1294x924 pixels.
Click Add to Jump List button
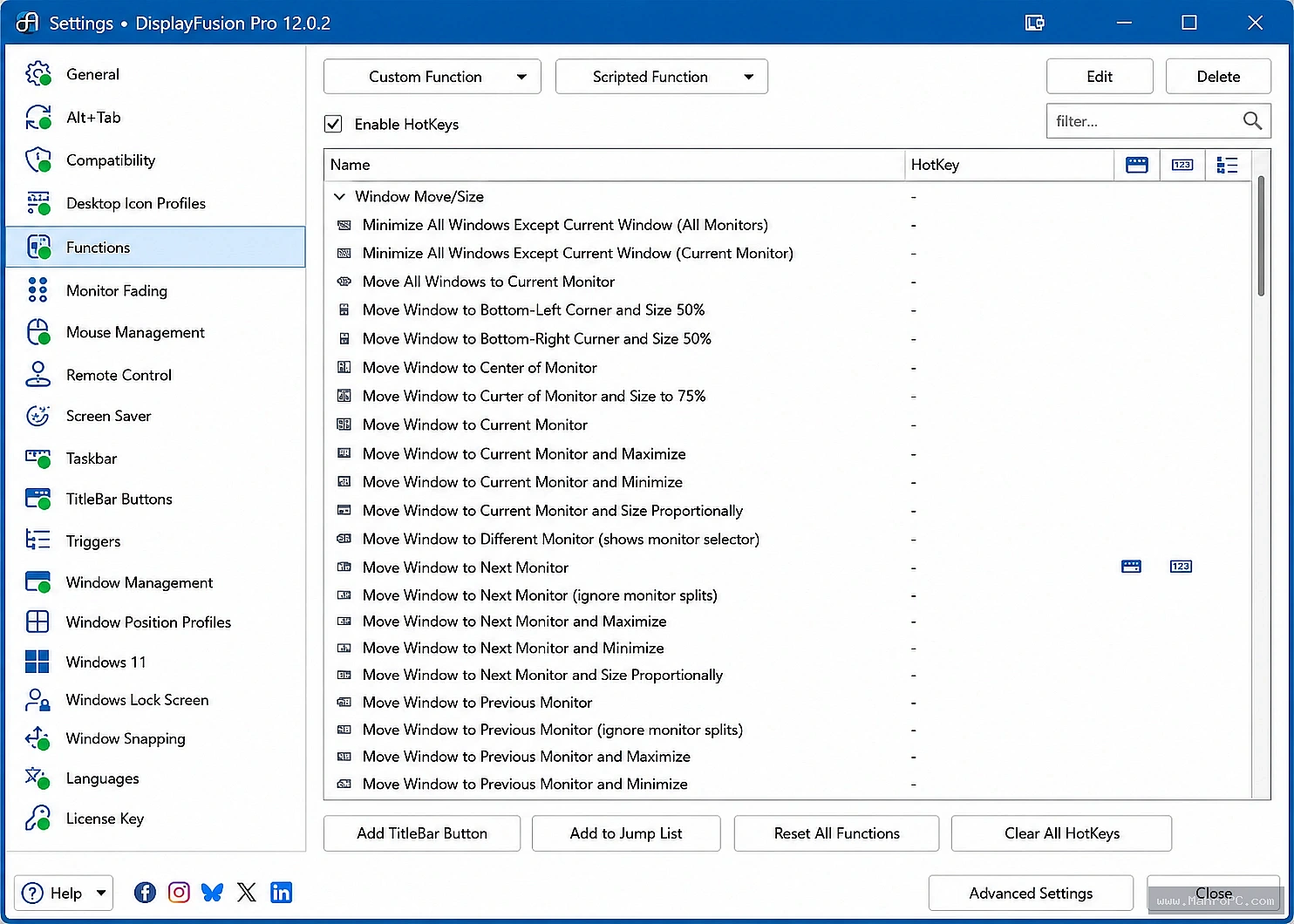pyautogui.click(x=626, y=833)
